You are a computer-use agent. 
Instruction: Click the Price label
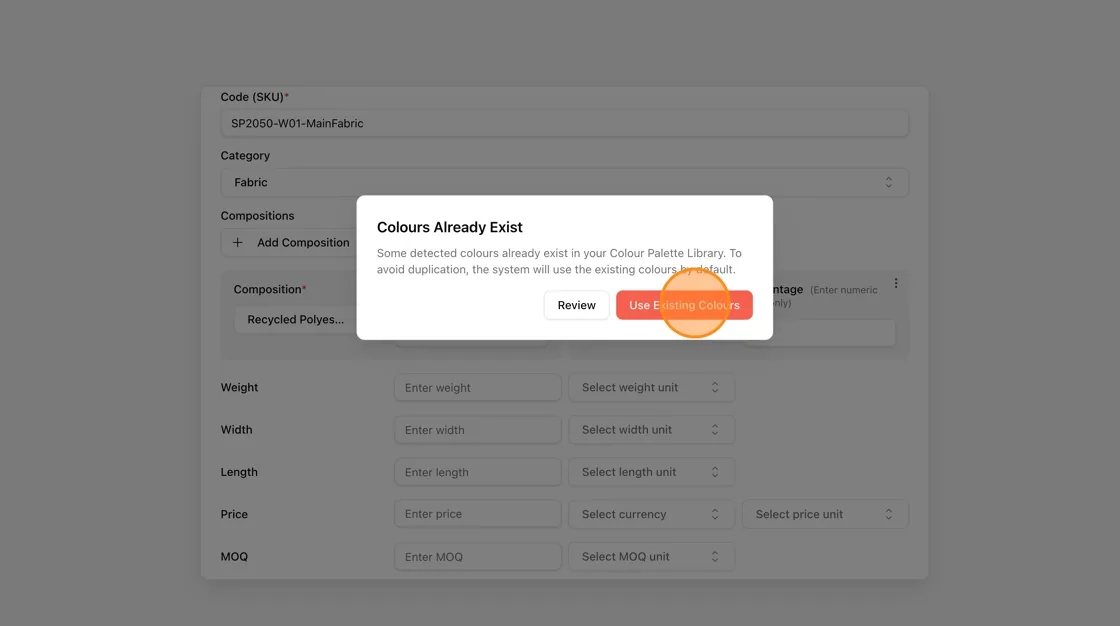(x=234, y=514)
